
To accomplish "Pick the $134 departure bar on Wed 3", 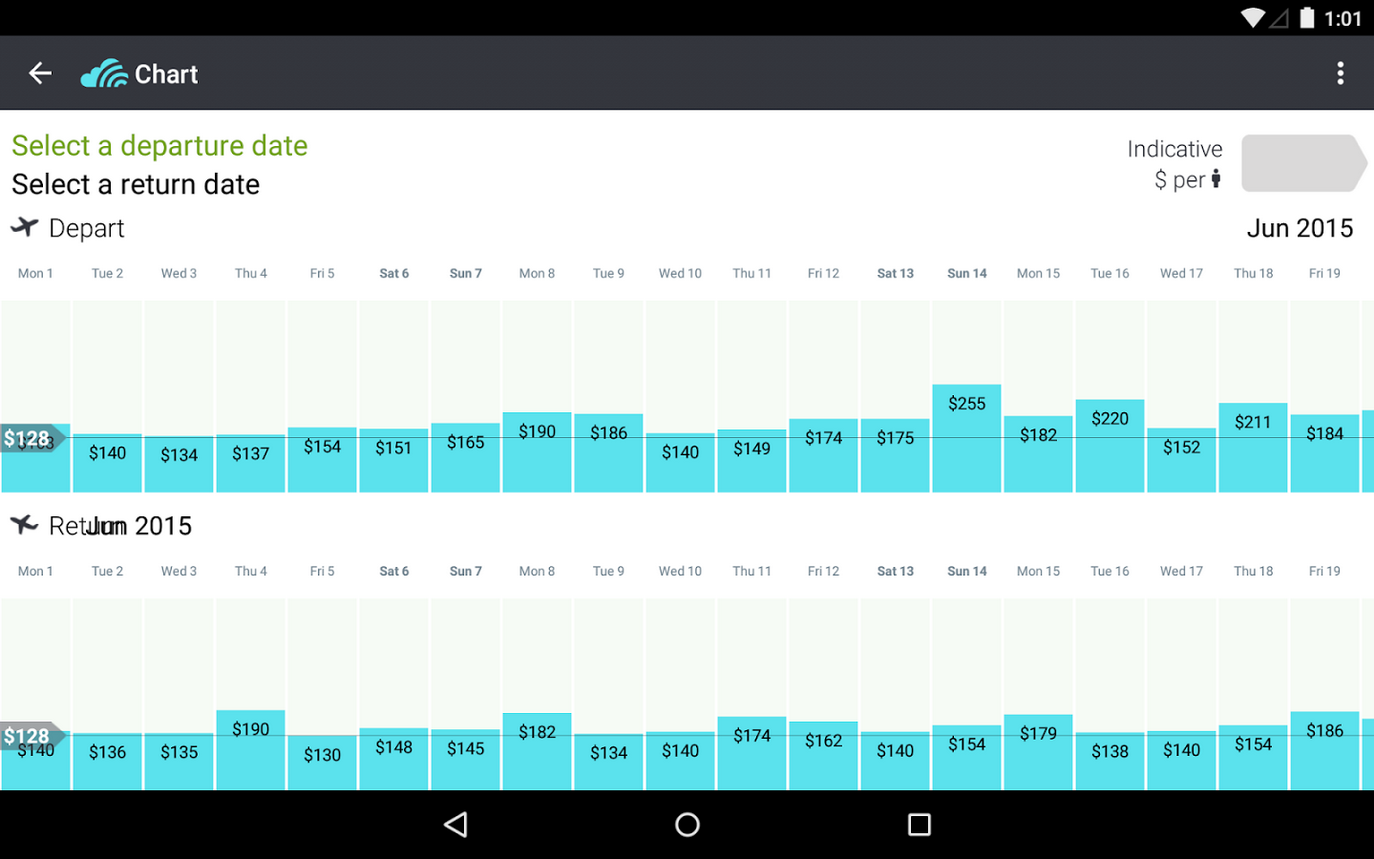I will click(x=179, y=464).
